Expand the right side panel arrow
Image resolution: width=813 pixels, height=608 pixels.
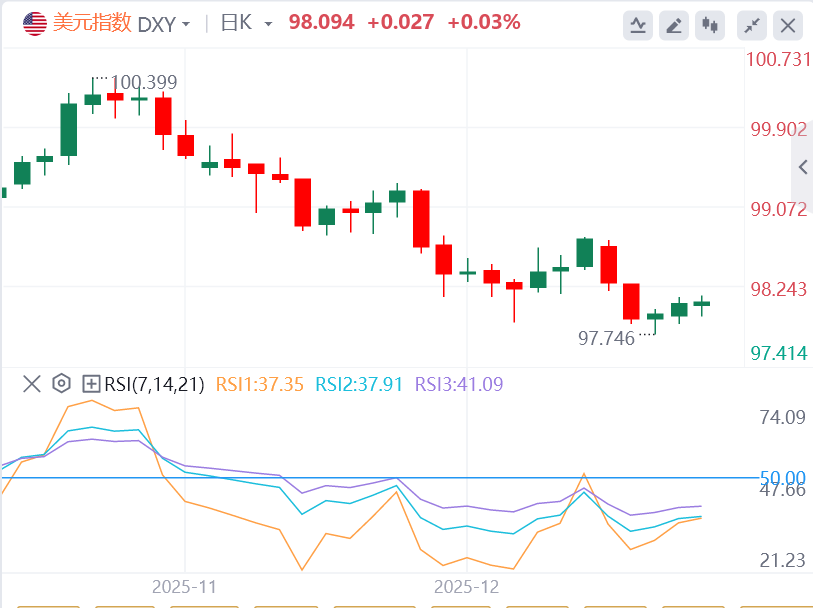[x=801, y=167]
